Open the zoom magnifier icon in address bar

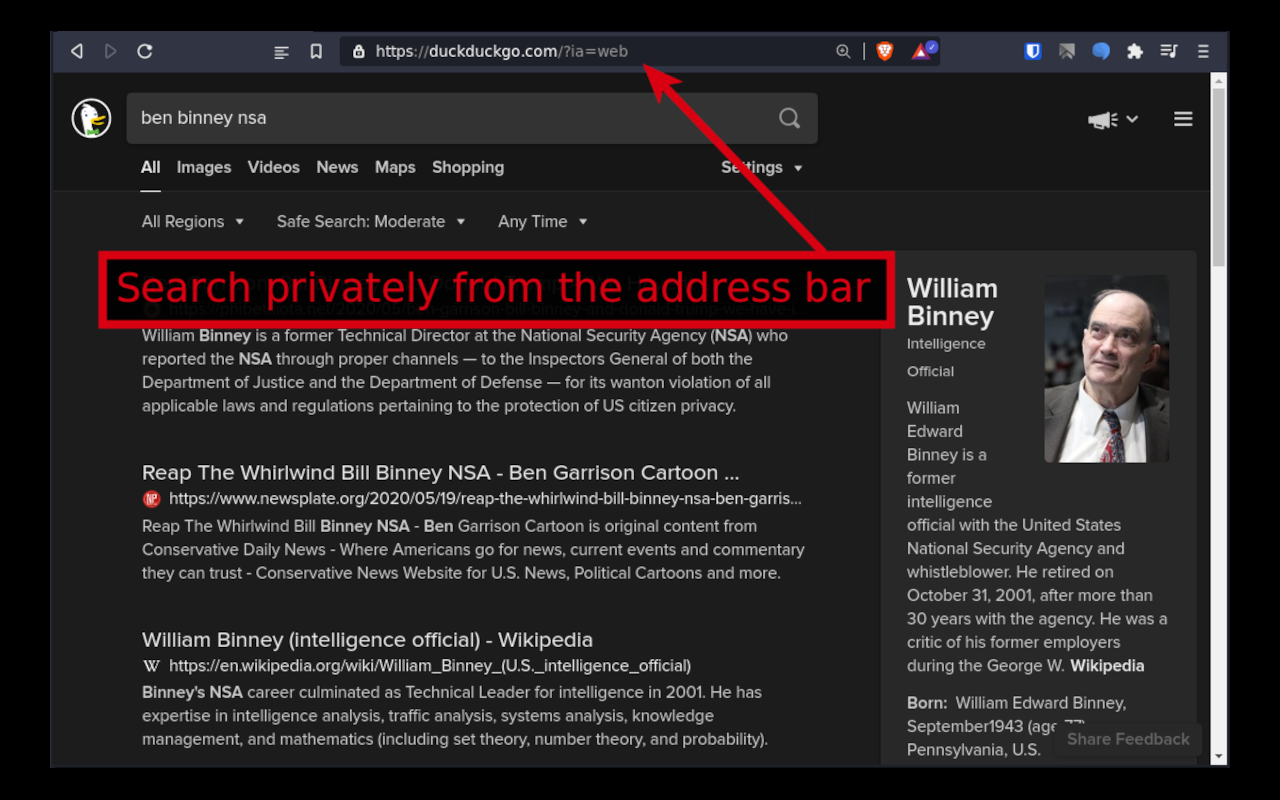pyautogui.click(x=843, y=51)
